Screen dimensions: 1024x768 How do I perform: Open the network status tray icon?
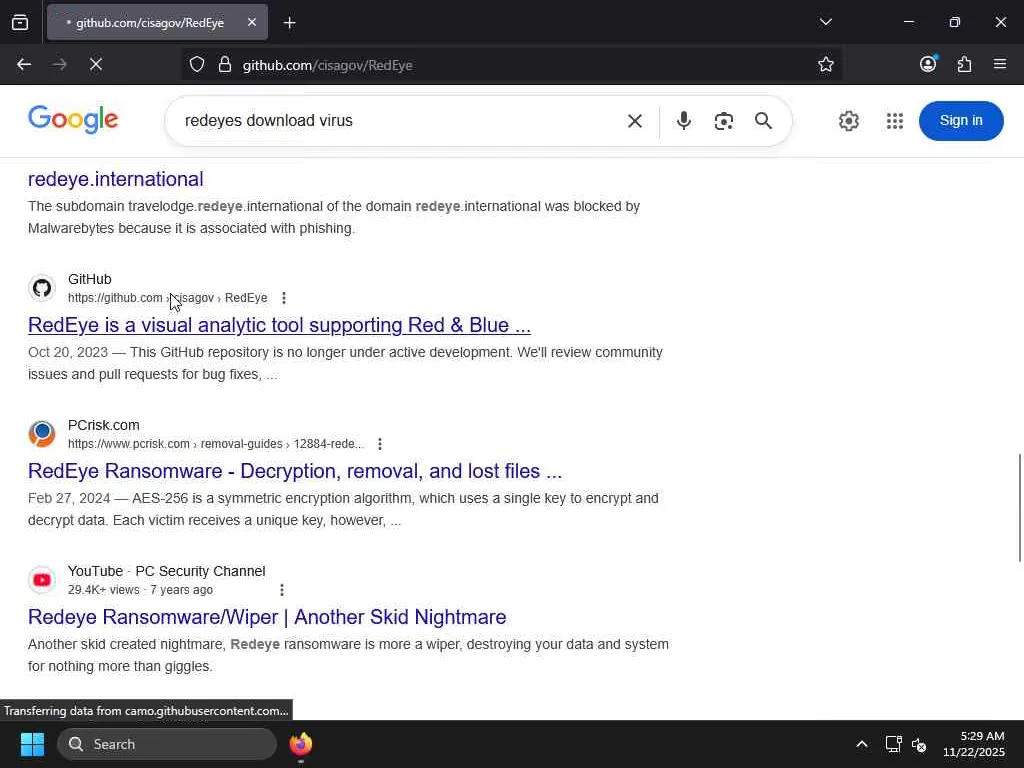893,744
